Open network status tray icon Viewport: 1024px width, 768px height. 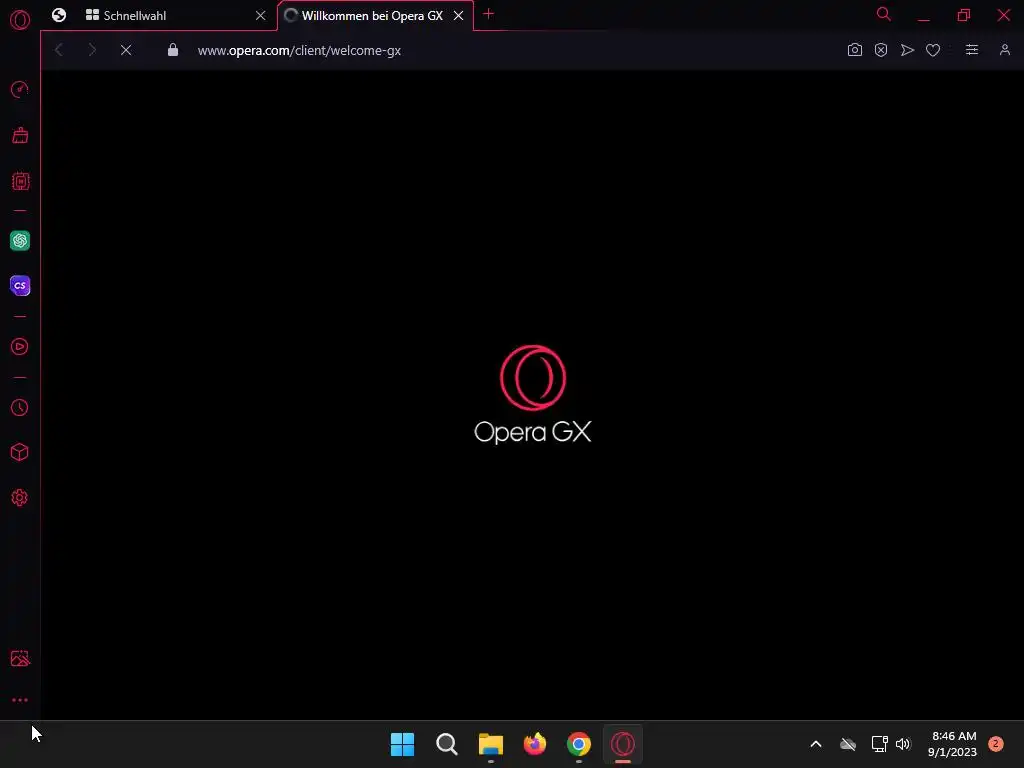point(879,744)
